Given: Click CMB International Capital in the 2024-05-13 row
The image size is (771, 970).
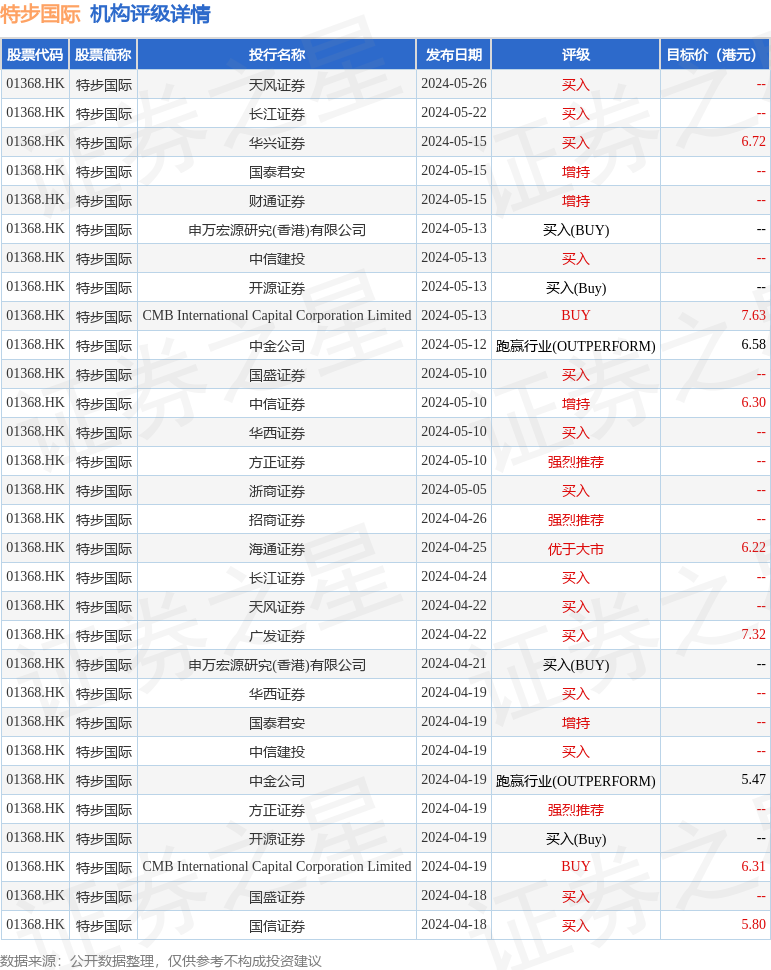Looking at the screenshot, I should pos(277,315).
